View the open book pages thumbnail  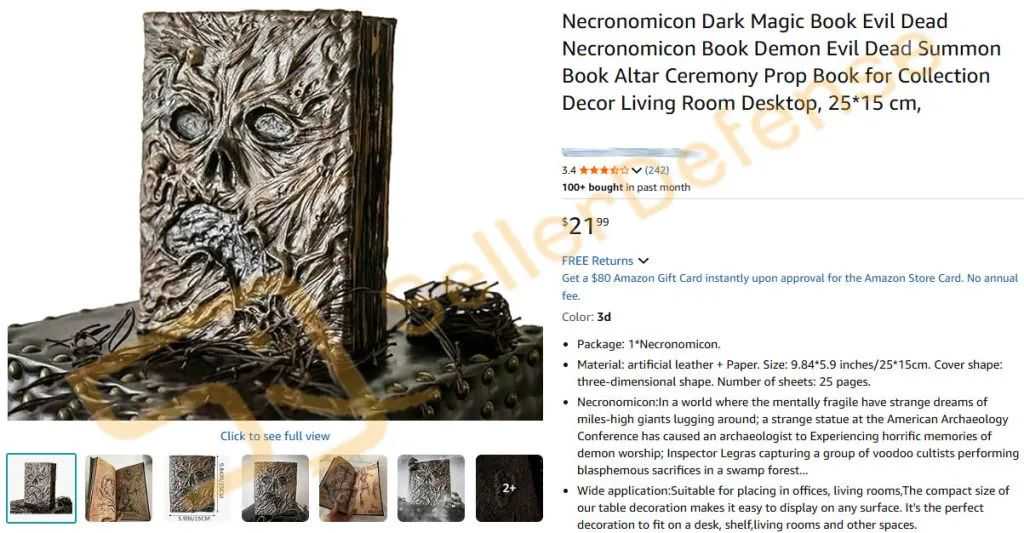pyautogui.click(x=119, y=488)
